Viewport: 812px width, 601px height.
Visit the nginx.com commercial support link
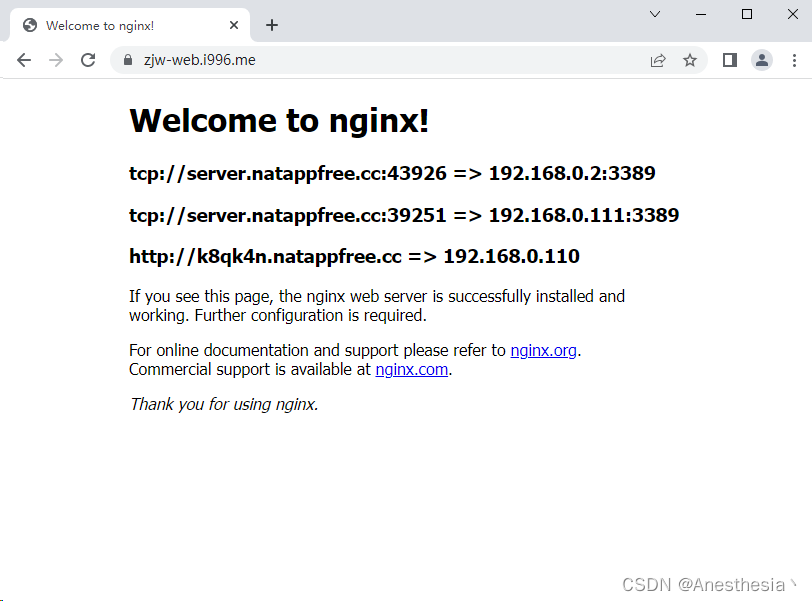tap(411, 369)
